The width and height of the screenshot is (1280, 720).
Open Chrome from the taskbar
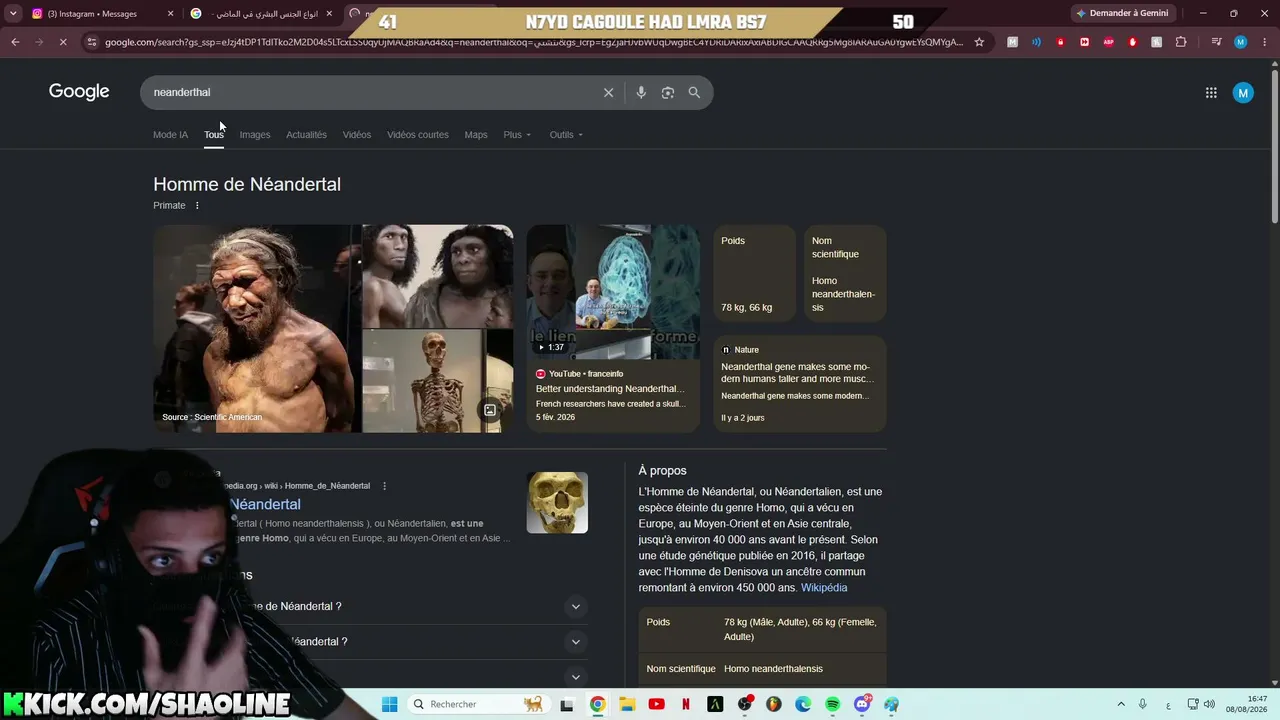click(x=597, y=704)
